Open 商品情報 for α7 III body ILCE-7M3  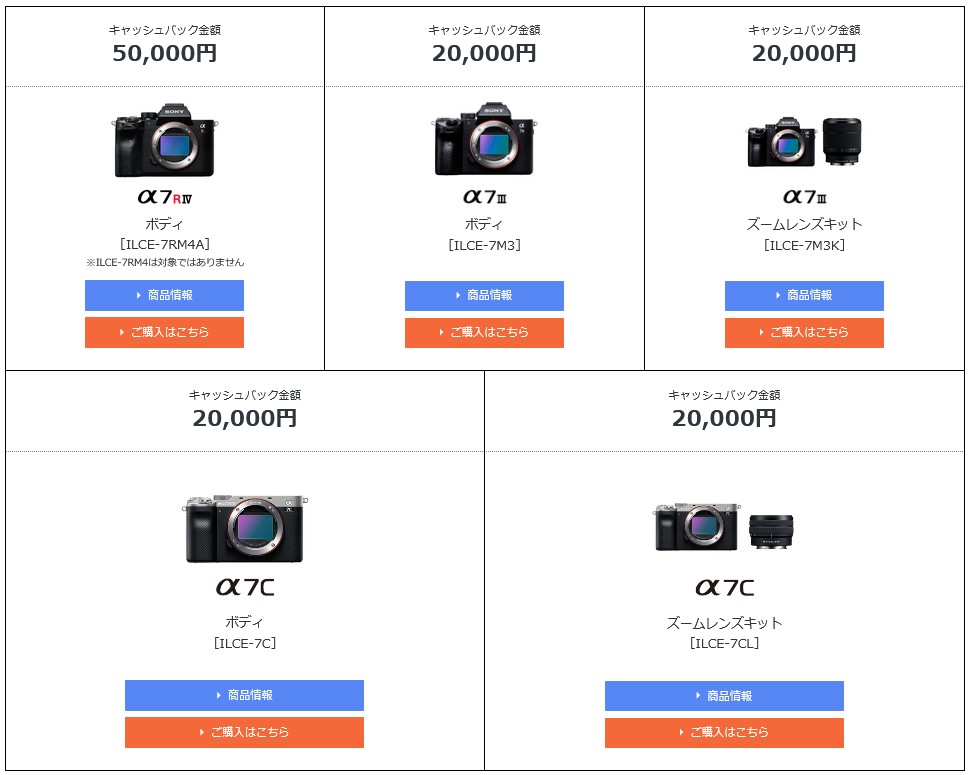click(484, 296)
